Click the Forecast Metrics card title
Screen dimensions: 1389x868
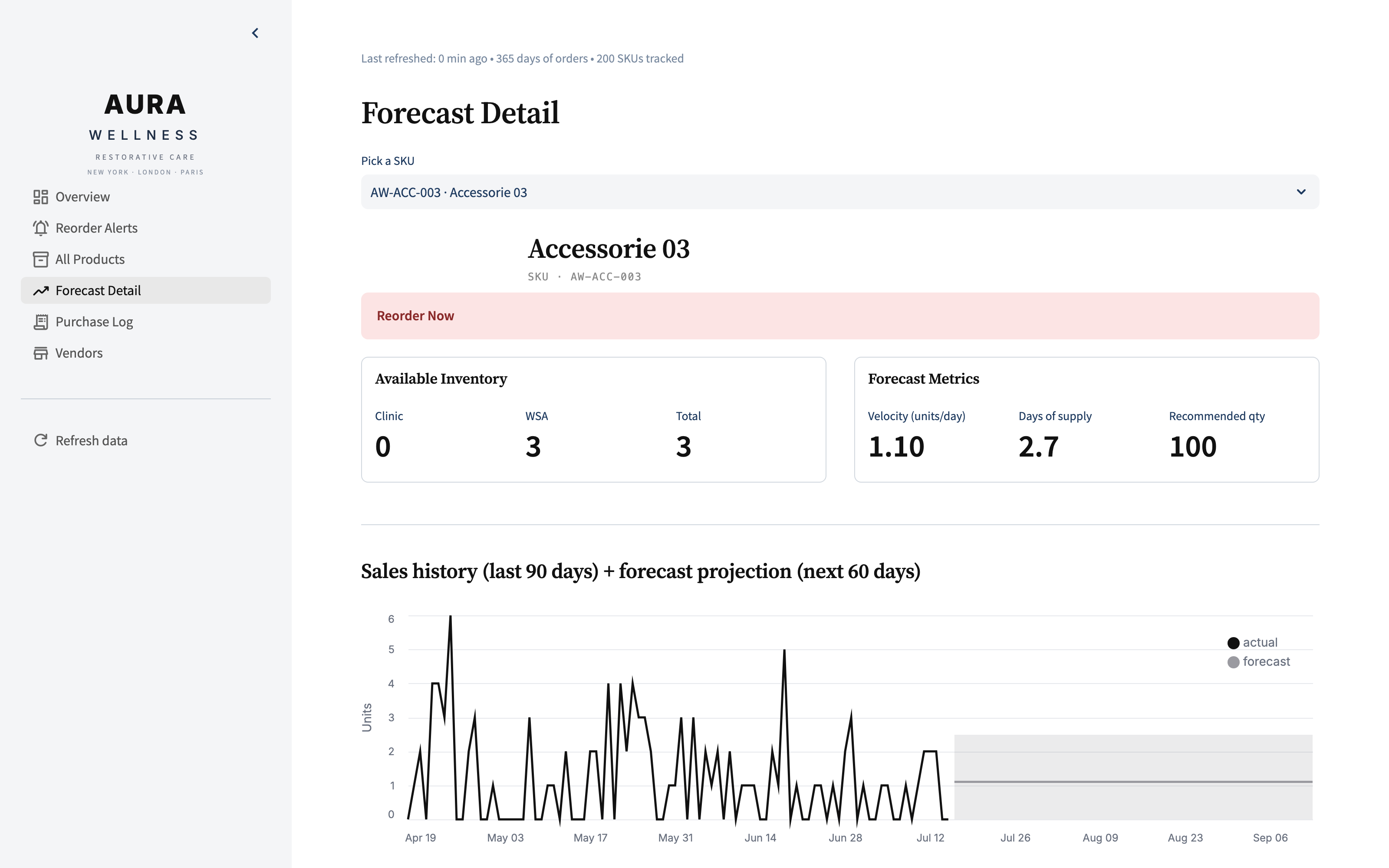click(924, 379)
